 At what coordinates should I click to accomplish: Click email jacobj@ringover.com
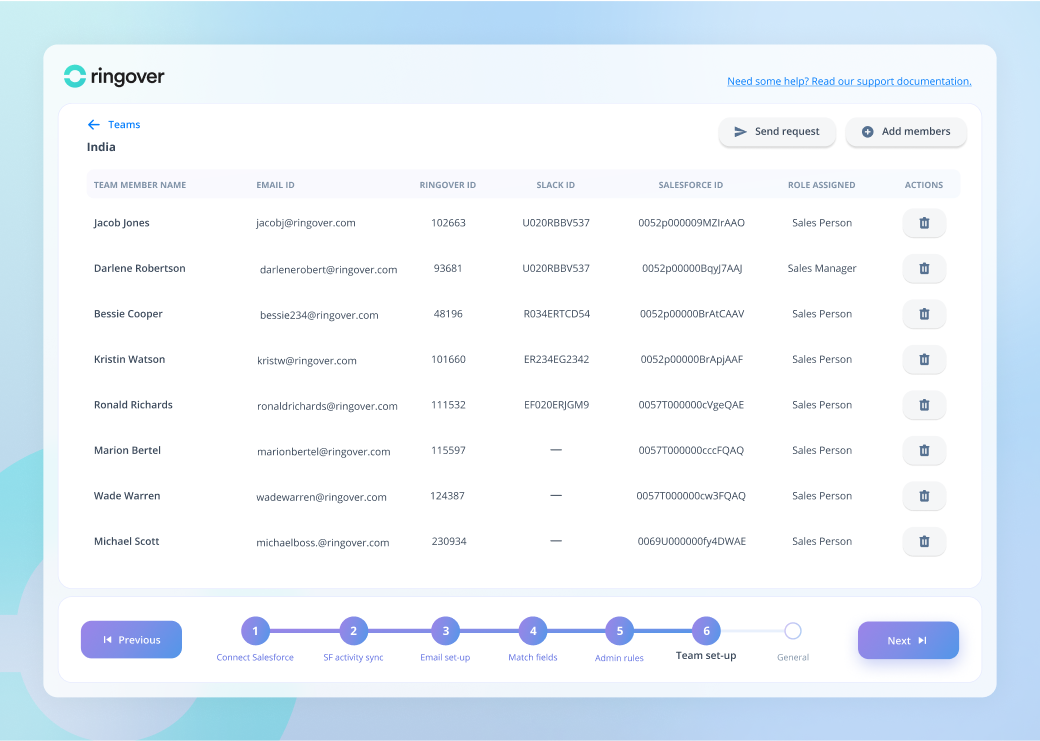pyautogui.click(x=306, y=223)
